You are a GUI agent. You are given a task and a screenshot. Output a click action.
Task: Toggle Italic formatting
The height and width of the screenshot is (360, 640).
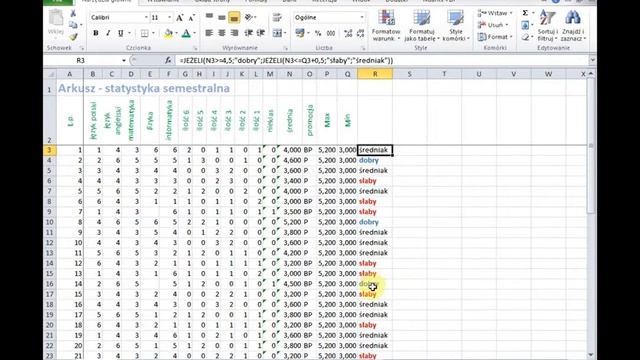[x=108, y=33]
